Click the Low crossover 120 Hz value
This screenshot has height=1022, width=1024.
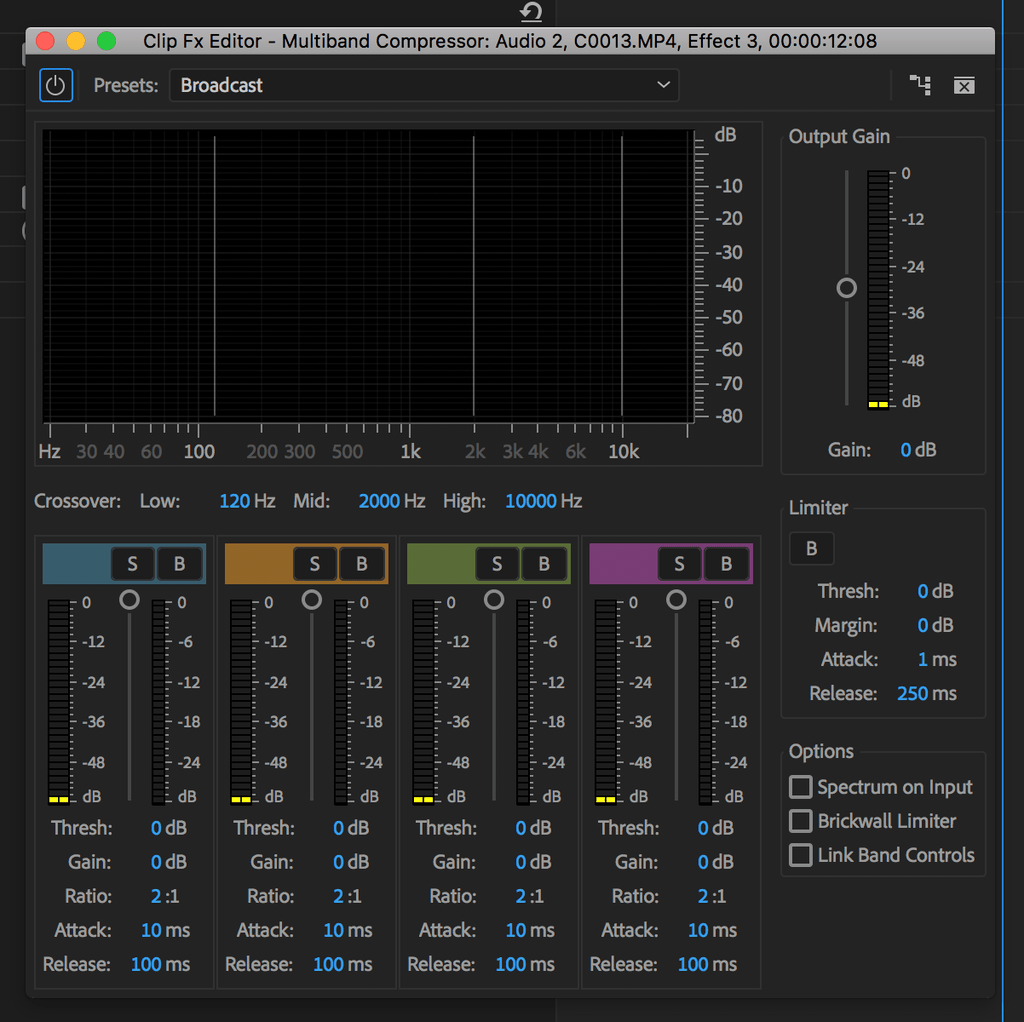pyautogui.click(x=247, y=501)
